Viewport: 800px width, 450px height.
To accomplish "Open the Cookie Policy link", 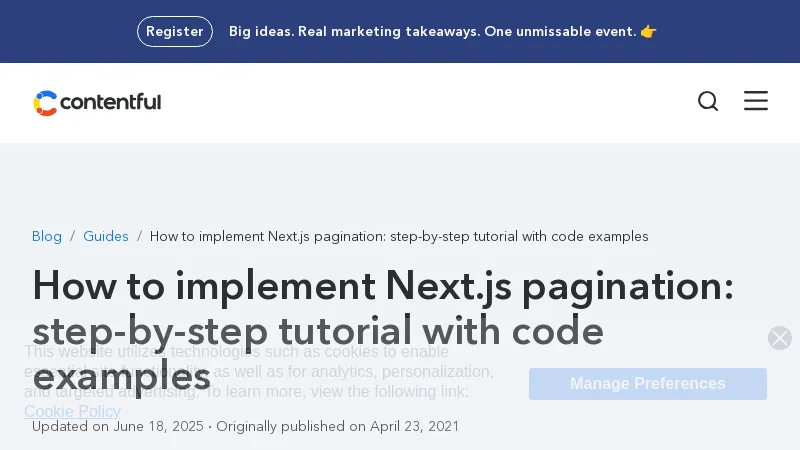I will pyautogui.click(x=72, y=411).
